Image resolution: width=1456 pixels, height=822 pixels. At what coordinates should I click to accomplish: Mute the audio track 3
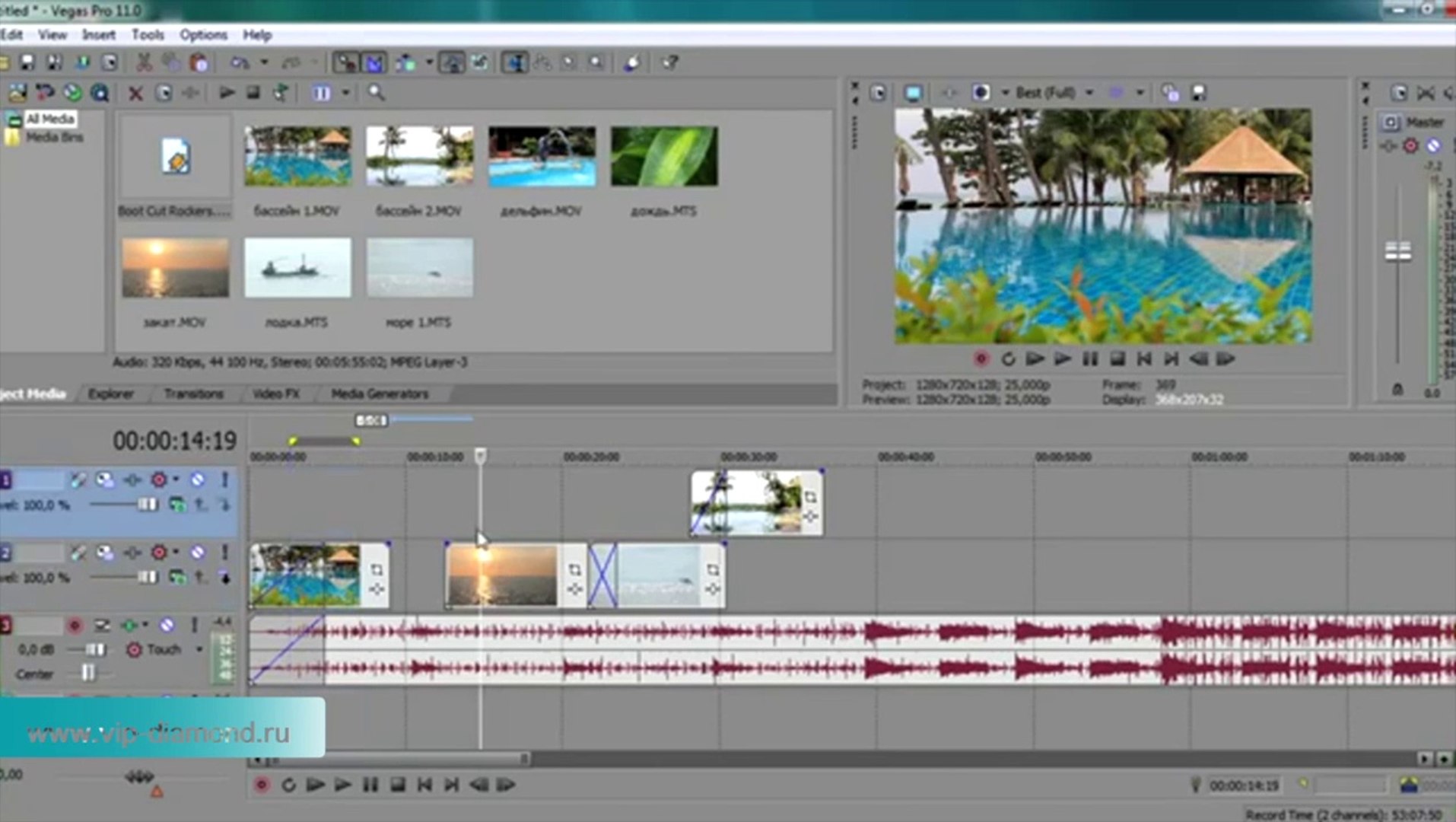coord(167,626)
